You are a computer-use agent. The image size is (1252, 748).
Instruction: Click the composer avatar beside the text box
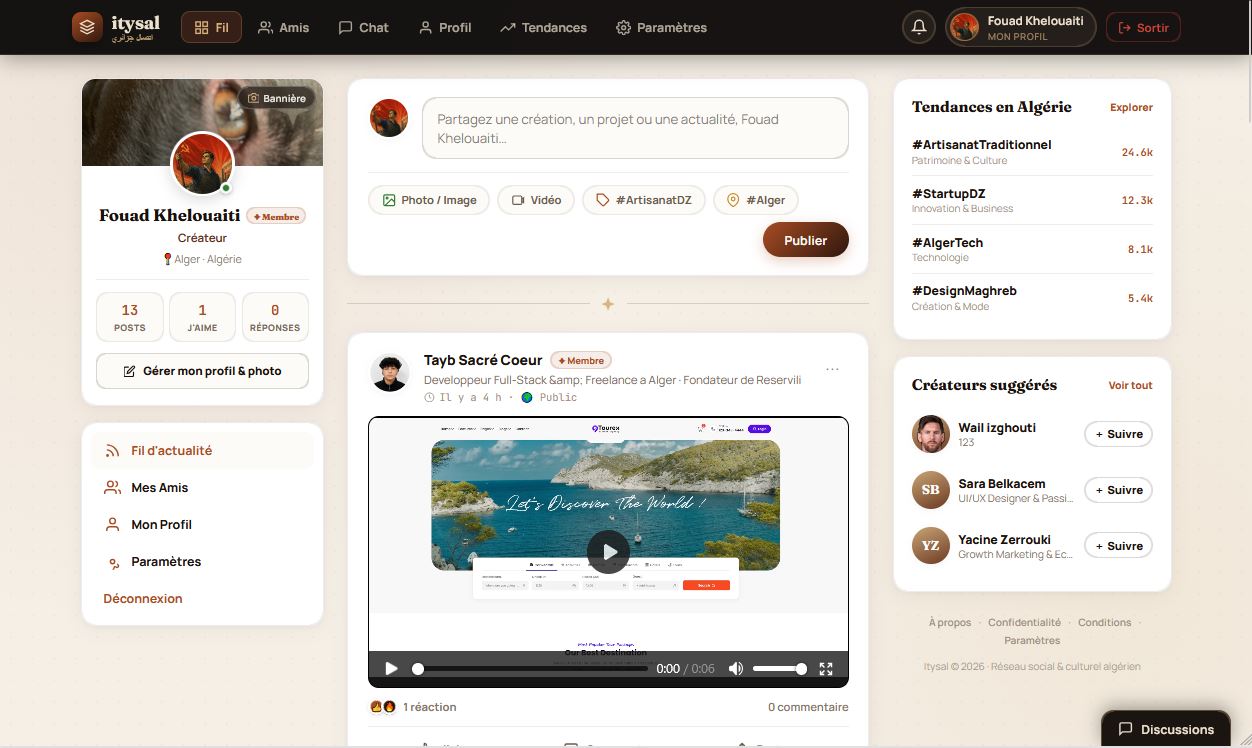[389, 118]
